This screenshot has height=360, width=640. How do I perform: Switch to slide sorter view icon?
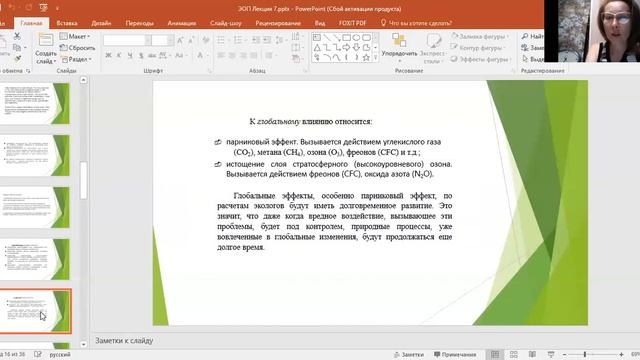(513, 354)
